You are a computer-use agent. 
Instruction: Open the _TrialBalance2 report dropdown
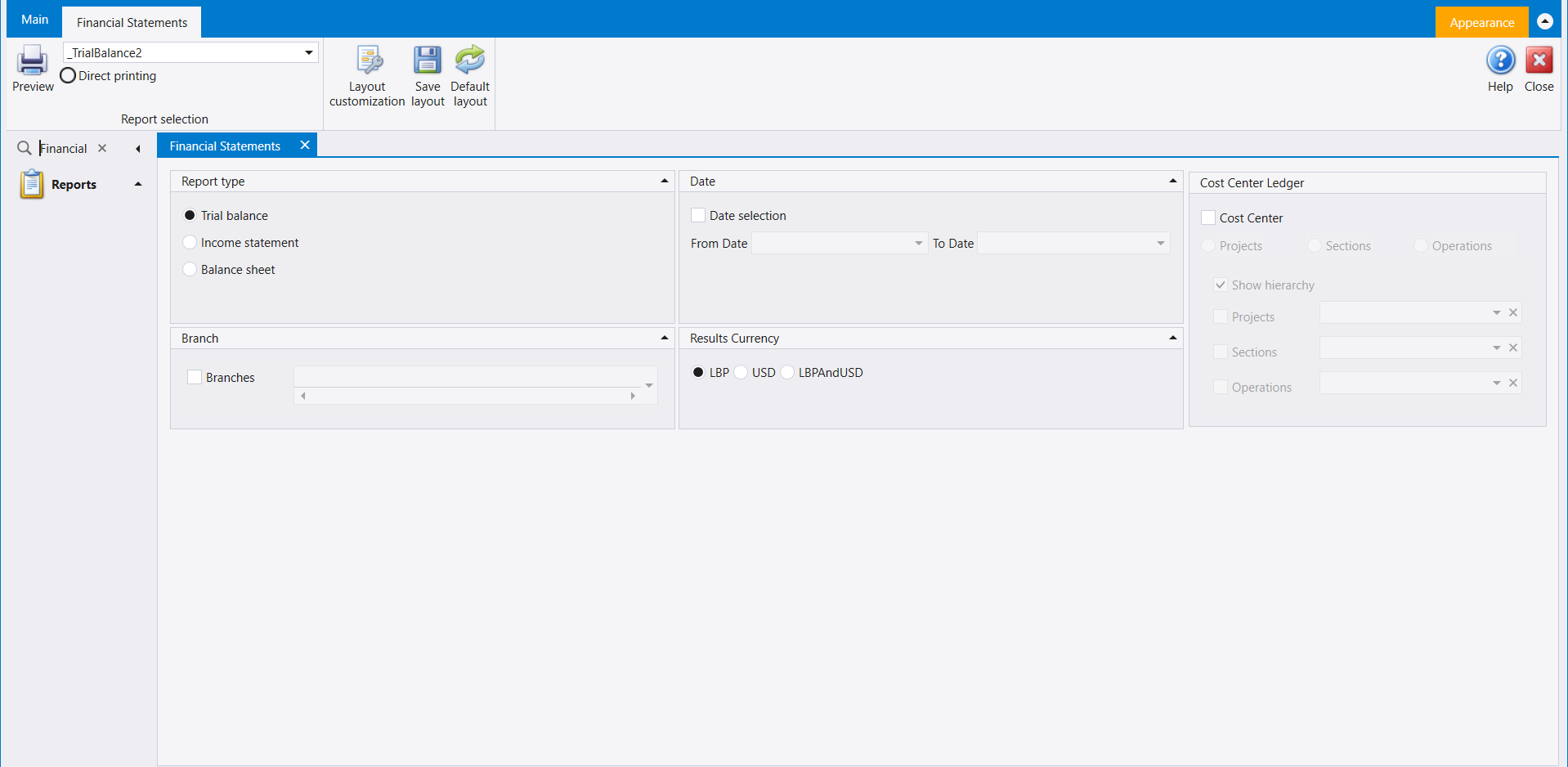tap(309, 52)
